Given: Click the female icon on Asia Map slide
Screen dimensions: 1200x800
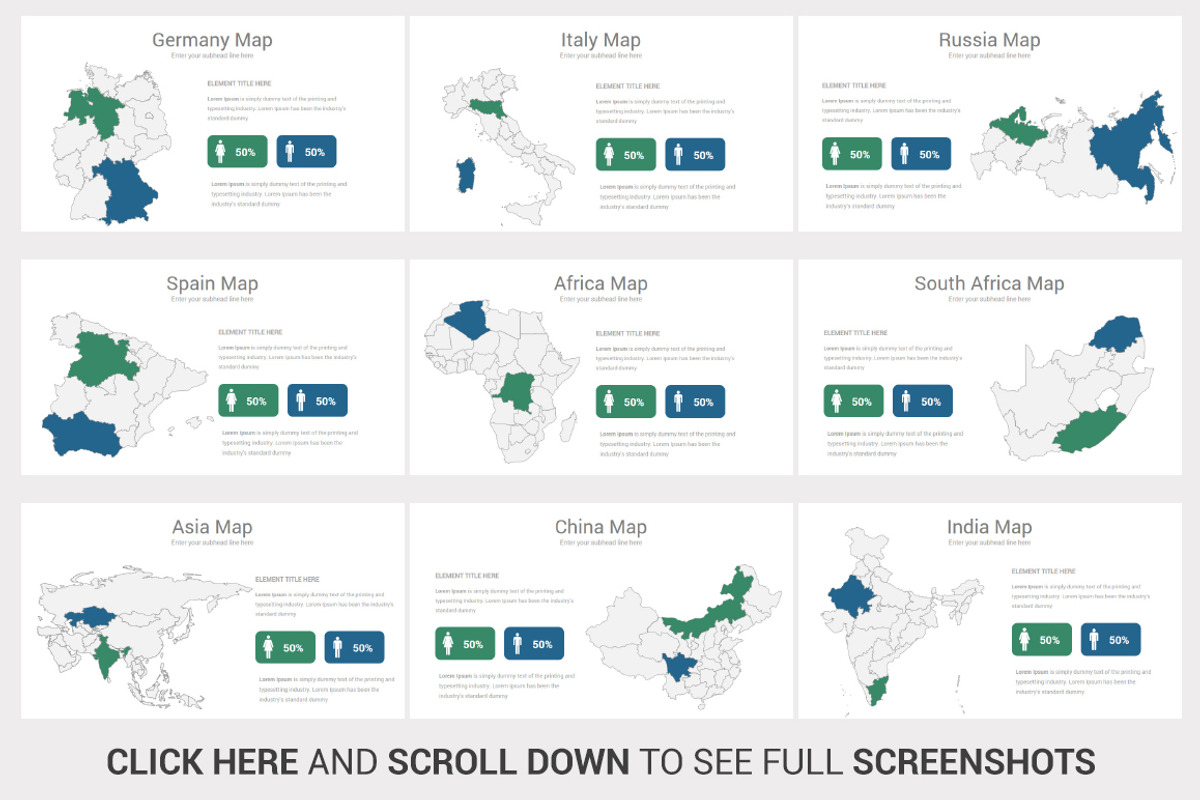Looking at the screenshot, I should (268, 647).
